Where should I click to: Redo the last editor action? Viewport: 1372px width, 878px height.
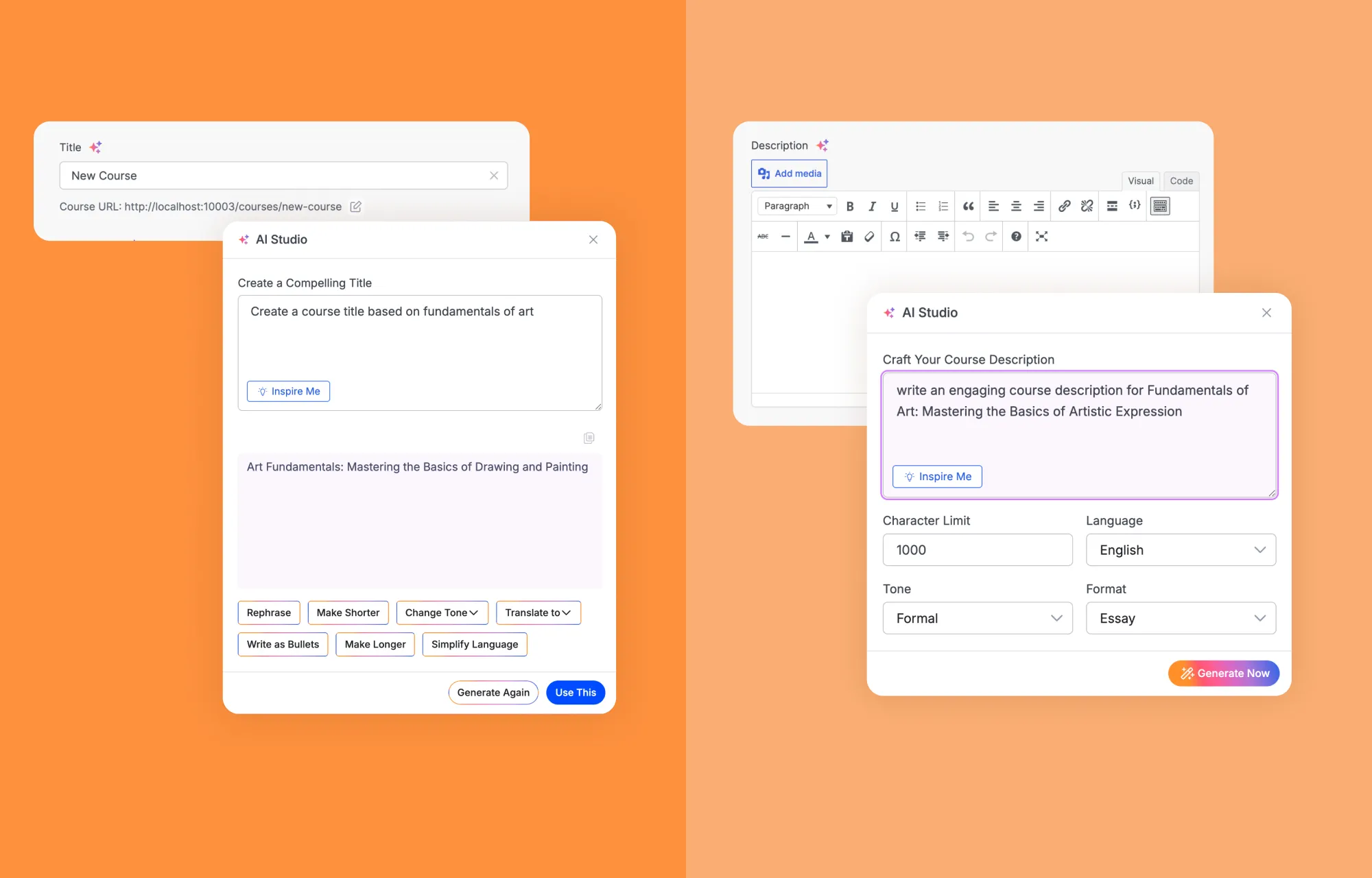(991, 236)
